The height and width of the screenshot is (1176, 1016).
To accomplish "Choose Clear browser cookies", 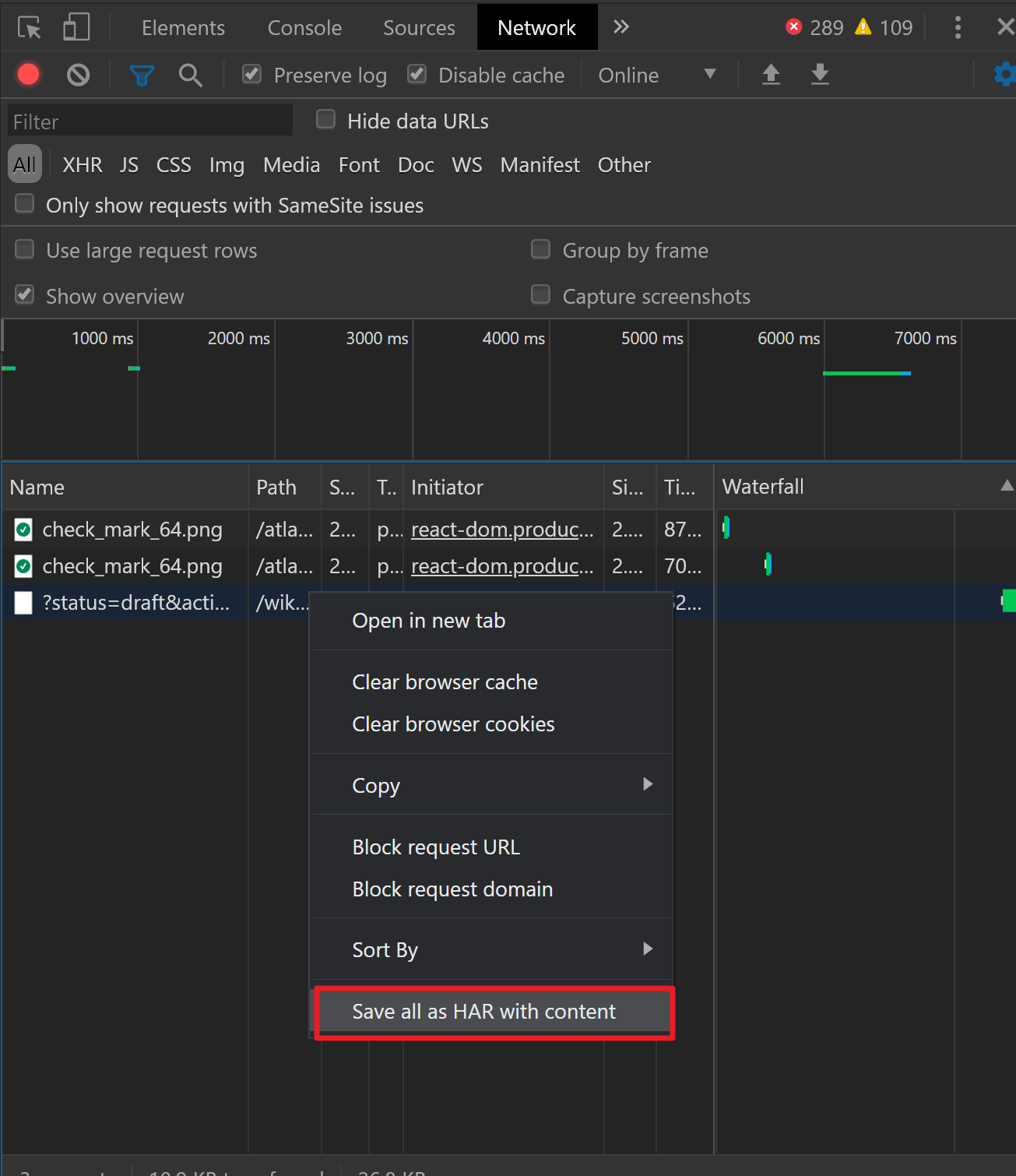I will (492, 724).
